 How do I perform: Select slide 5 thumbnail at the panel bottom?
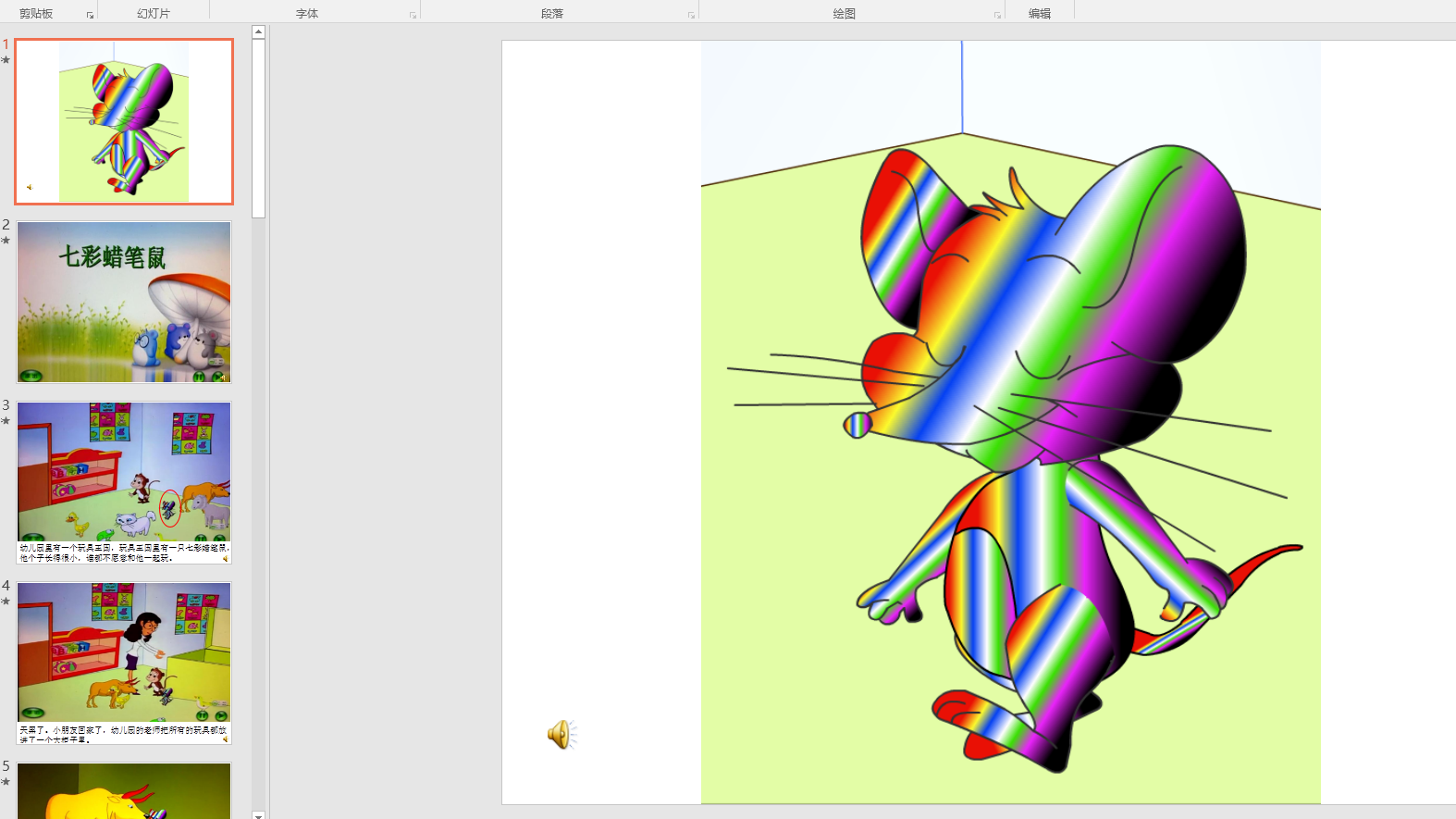coord(124,790)
